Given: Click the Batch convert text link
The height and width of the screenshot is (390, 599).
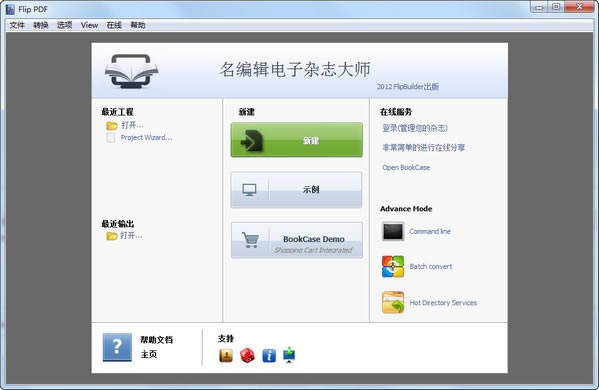Looking at the screenshot, I should point(431,267).
